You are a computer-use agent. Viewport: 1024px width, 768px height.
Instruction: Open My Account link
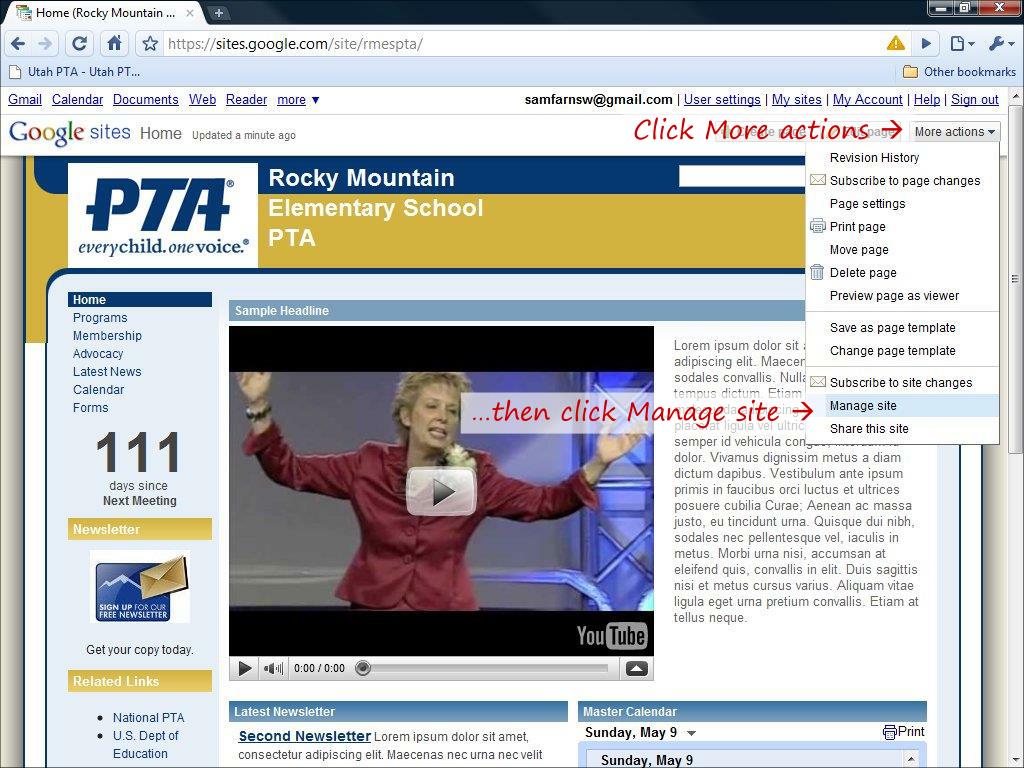[x=867, y=99]
